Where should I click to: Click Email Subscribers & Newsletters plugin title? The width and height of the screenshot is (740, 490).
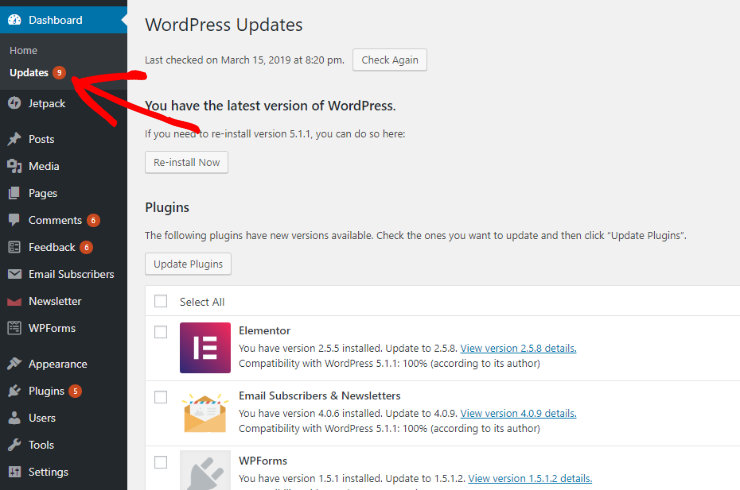tap(320, 396)
